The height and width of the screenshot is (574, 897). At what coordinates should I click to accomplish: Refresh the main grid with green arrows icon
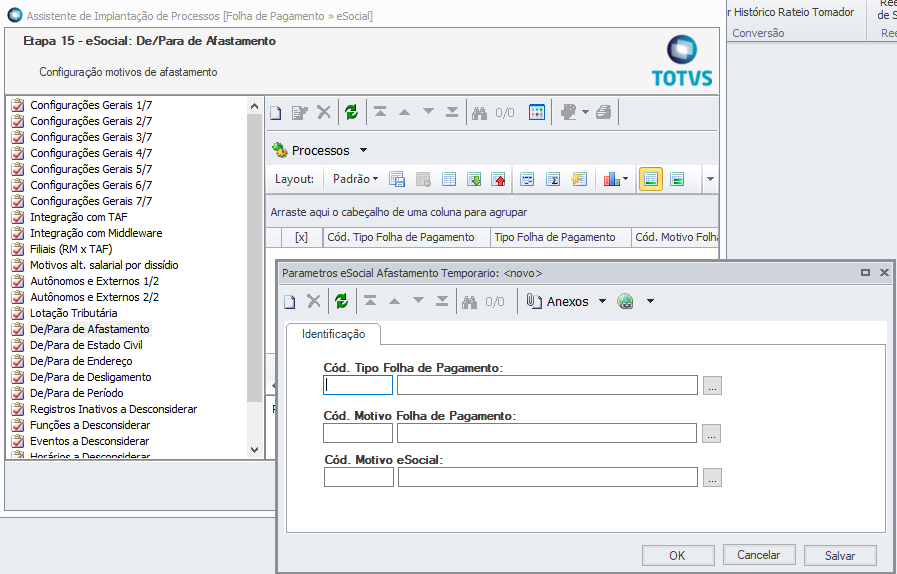coord(351,112)
